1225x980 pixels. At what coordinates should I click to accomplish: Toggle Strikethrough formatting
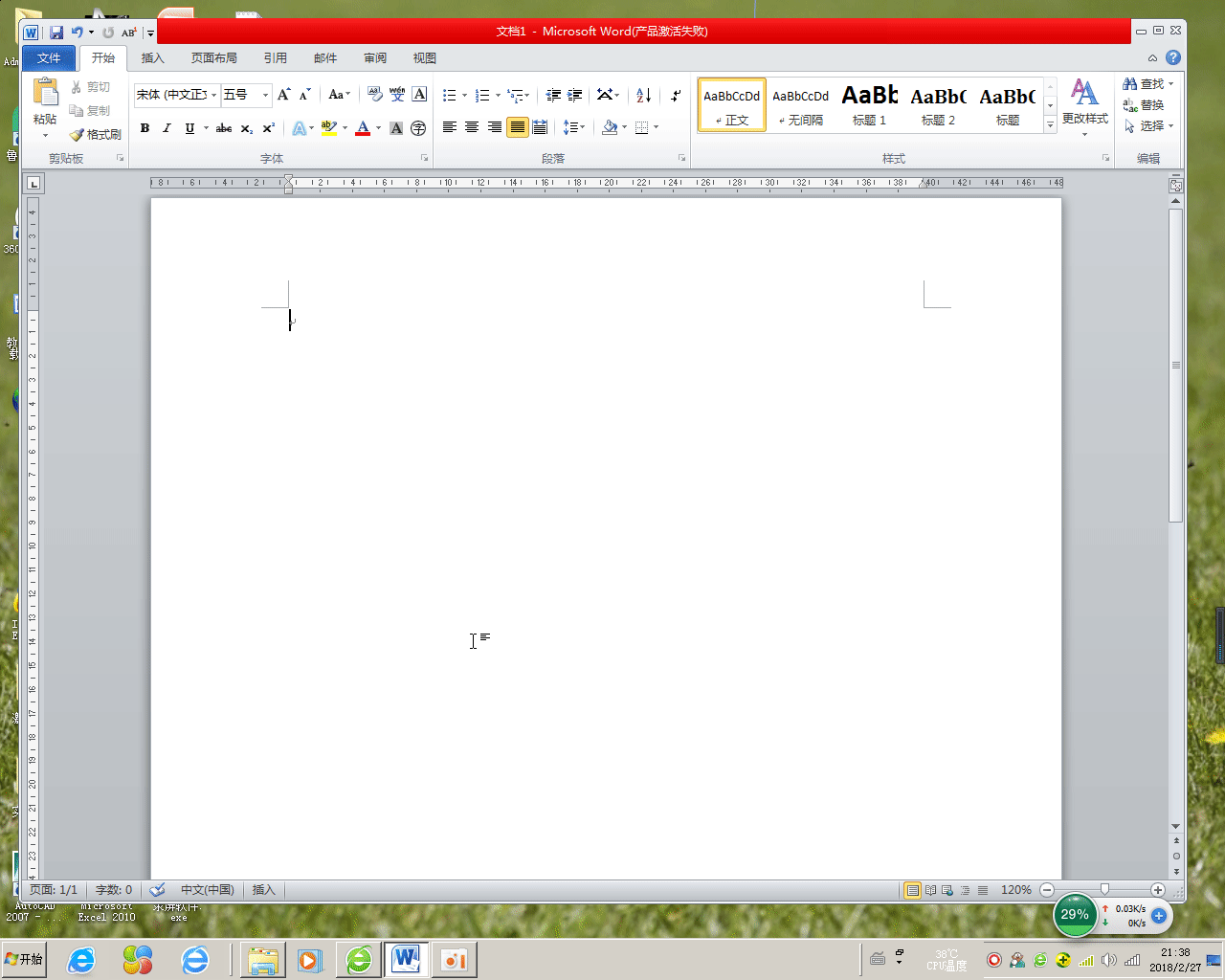point(224,128)
